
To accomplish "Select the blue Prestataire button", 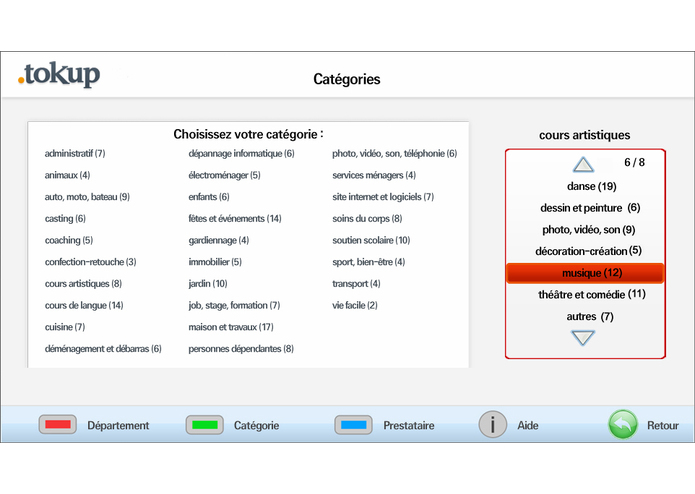I will (x=353, y=425).
